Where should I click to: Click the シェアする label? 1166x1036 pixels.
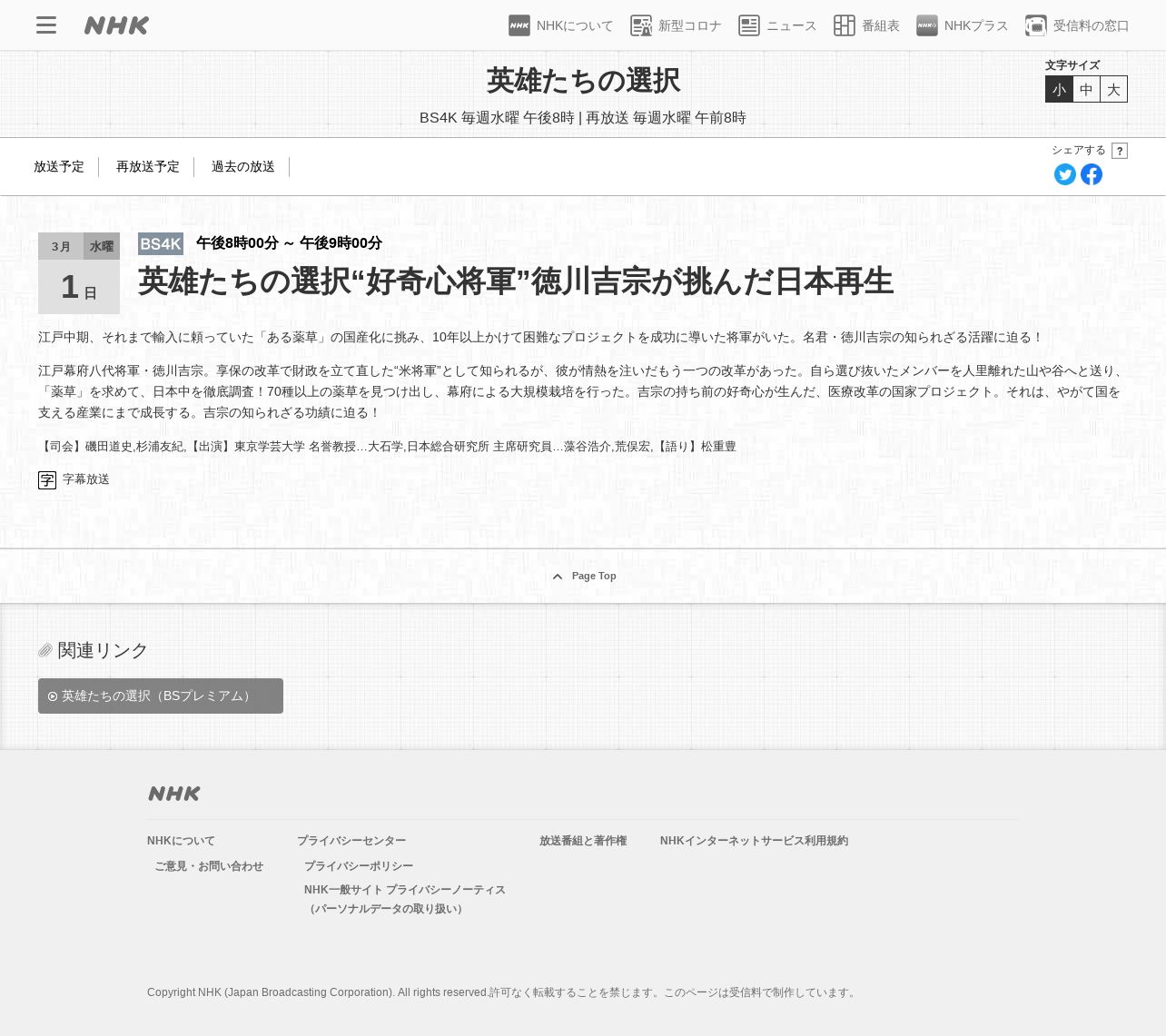tap(1079, 151)
